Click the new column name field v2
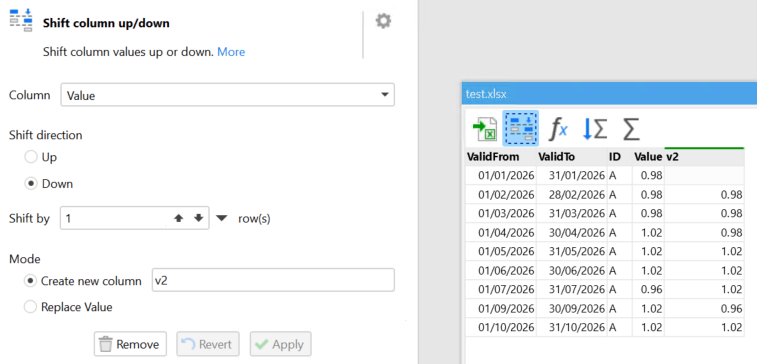This screenshot has height=364, width=757. (x=273, y=280)
